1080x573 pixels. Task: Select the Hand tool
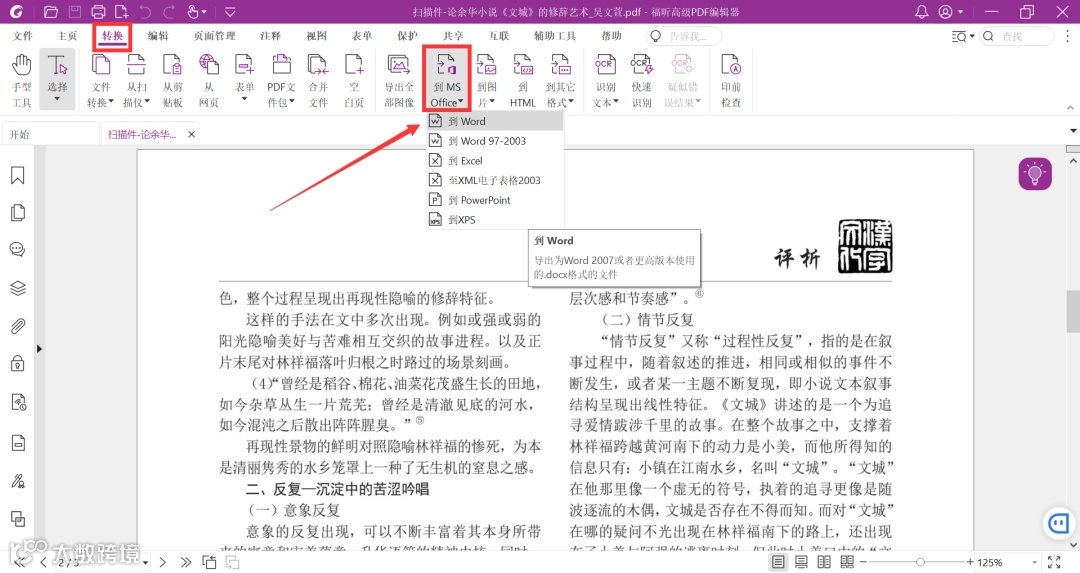coord(21,80)
